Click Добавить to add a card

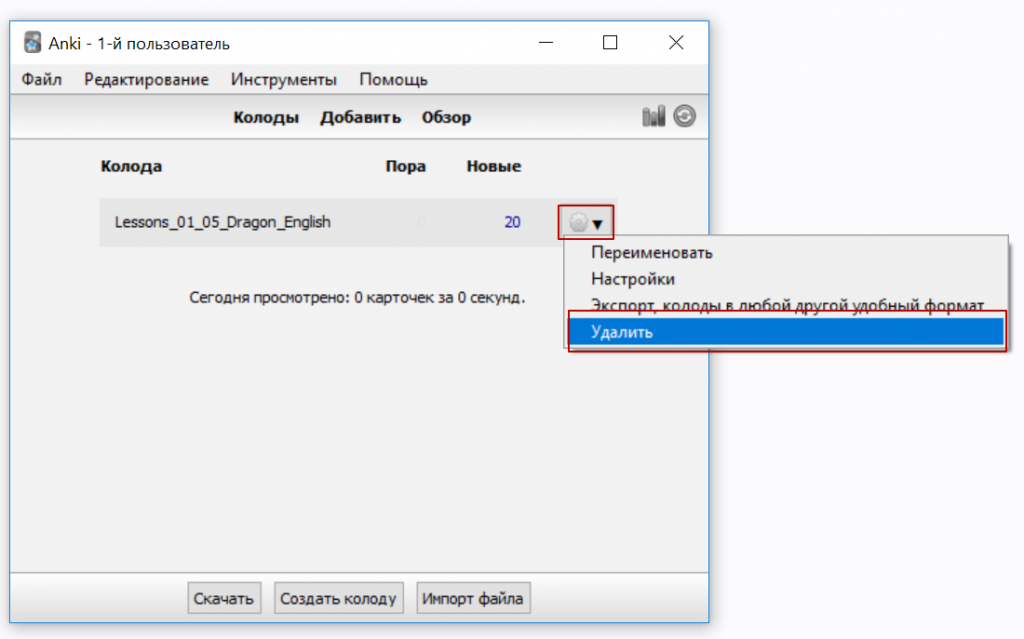tap(360, 118)
